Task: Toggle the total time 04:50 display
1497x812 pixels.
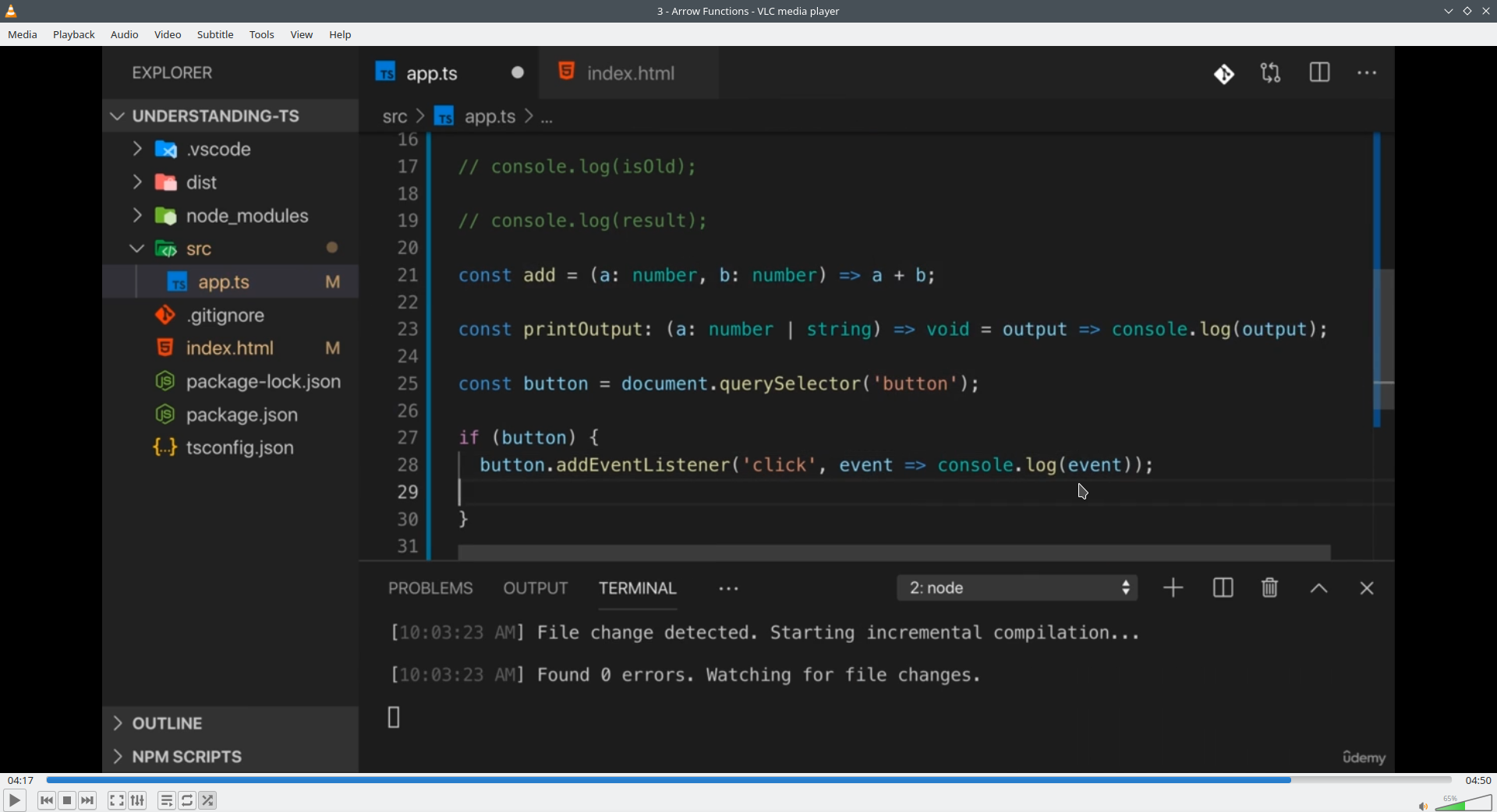Action: click(1478, 780)
